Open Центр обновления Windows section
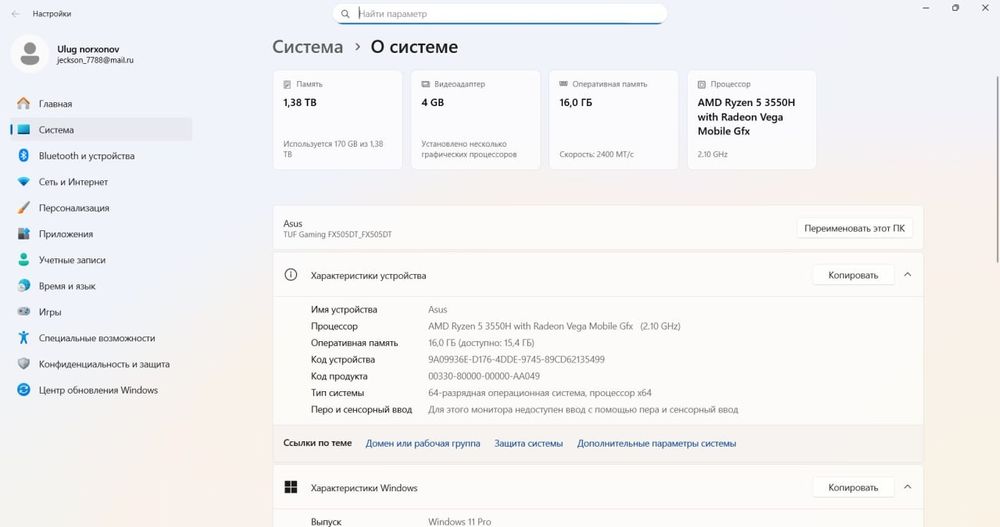The width and height of the screenshot is (1000, 527). click(101, 390)
